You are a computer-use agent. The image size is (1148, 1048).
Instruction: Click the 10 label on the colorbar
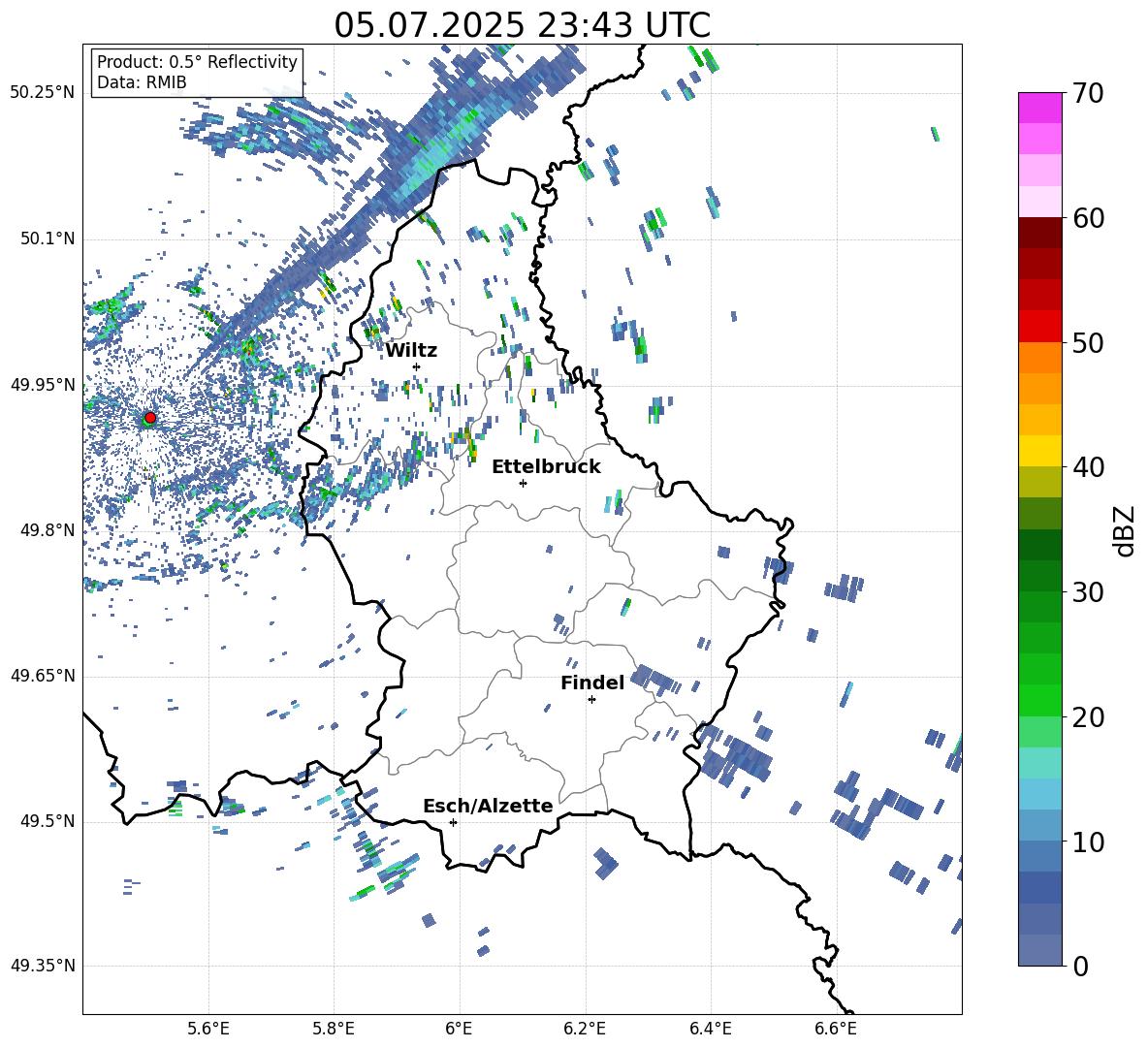pos(1088,842)
